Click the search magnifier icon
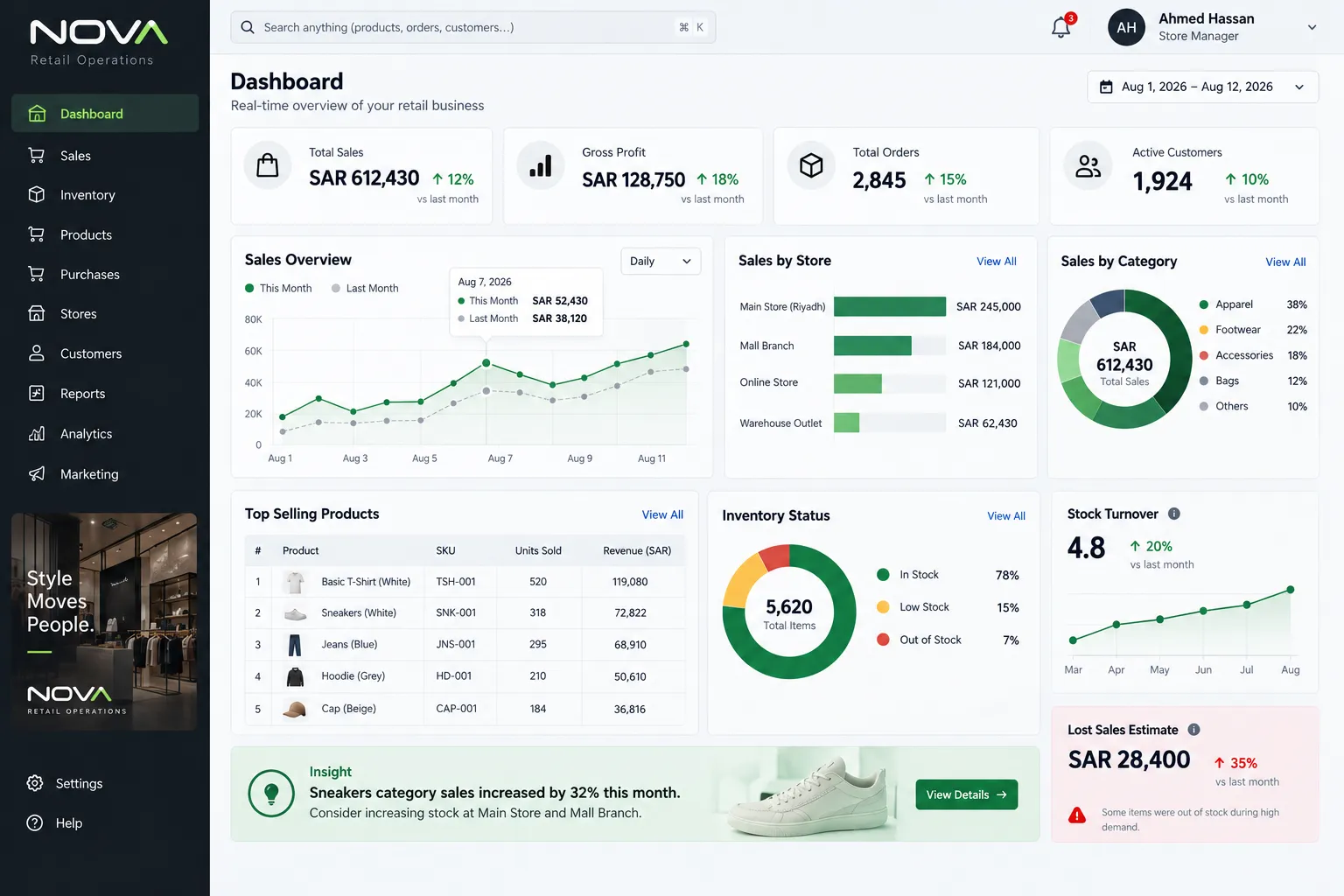1344x896 pixels. click(x=248, y=27)
